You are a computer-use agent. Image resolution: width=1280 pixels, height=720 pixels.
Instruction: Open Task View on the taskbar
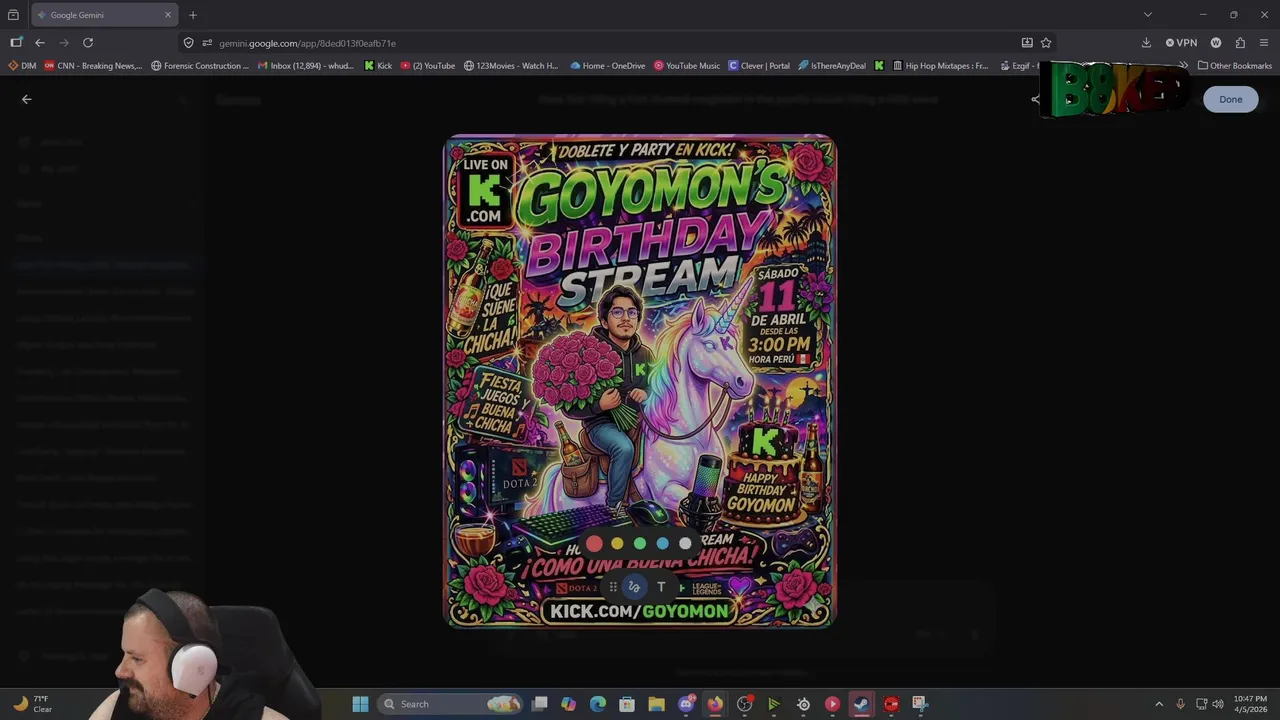click(539, 704)
